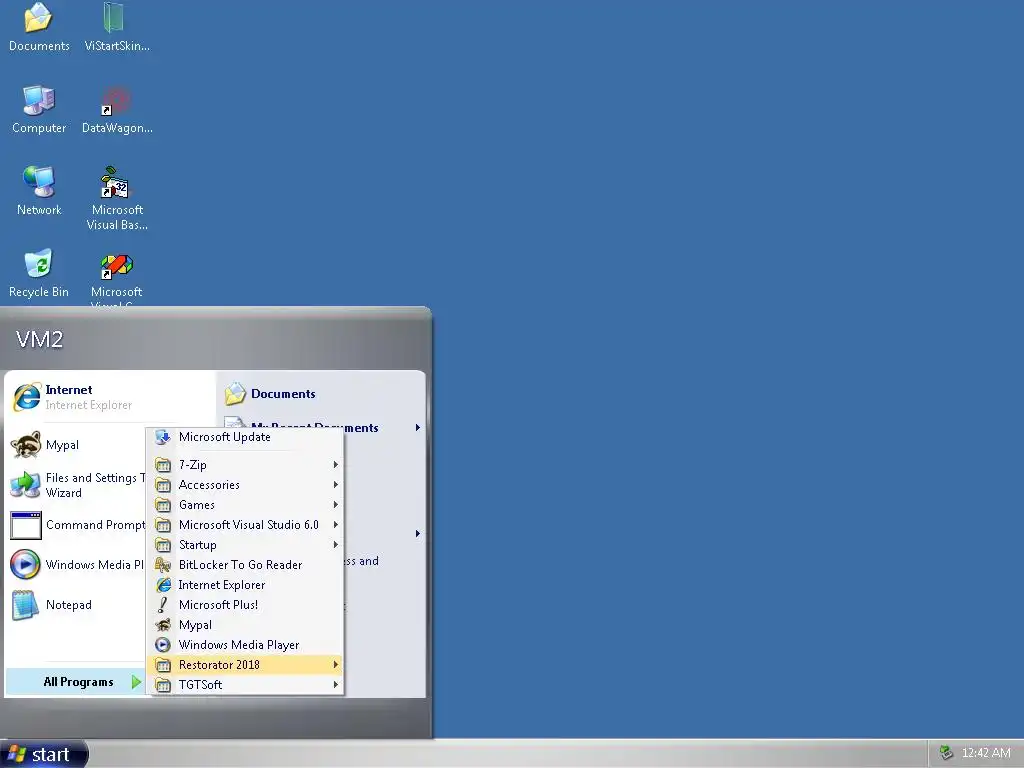Click Windows Media Player icon in left pane
The width and height of the screenshot is (1024, 768).
(26, 565)
